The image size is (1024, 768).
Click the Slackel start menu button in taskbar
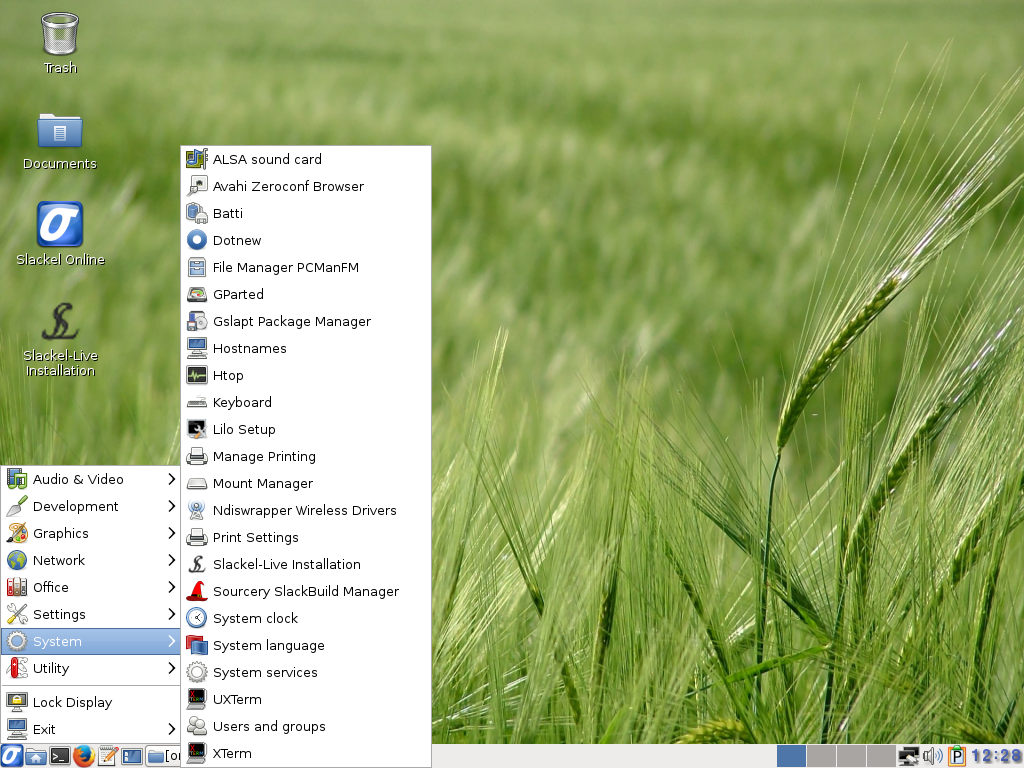click(12, 756)
